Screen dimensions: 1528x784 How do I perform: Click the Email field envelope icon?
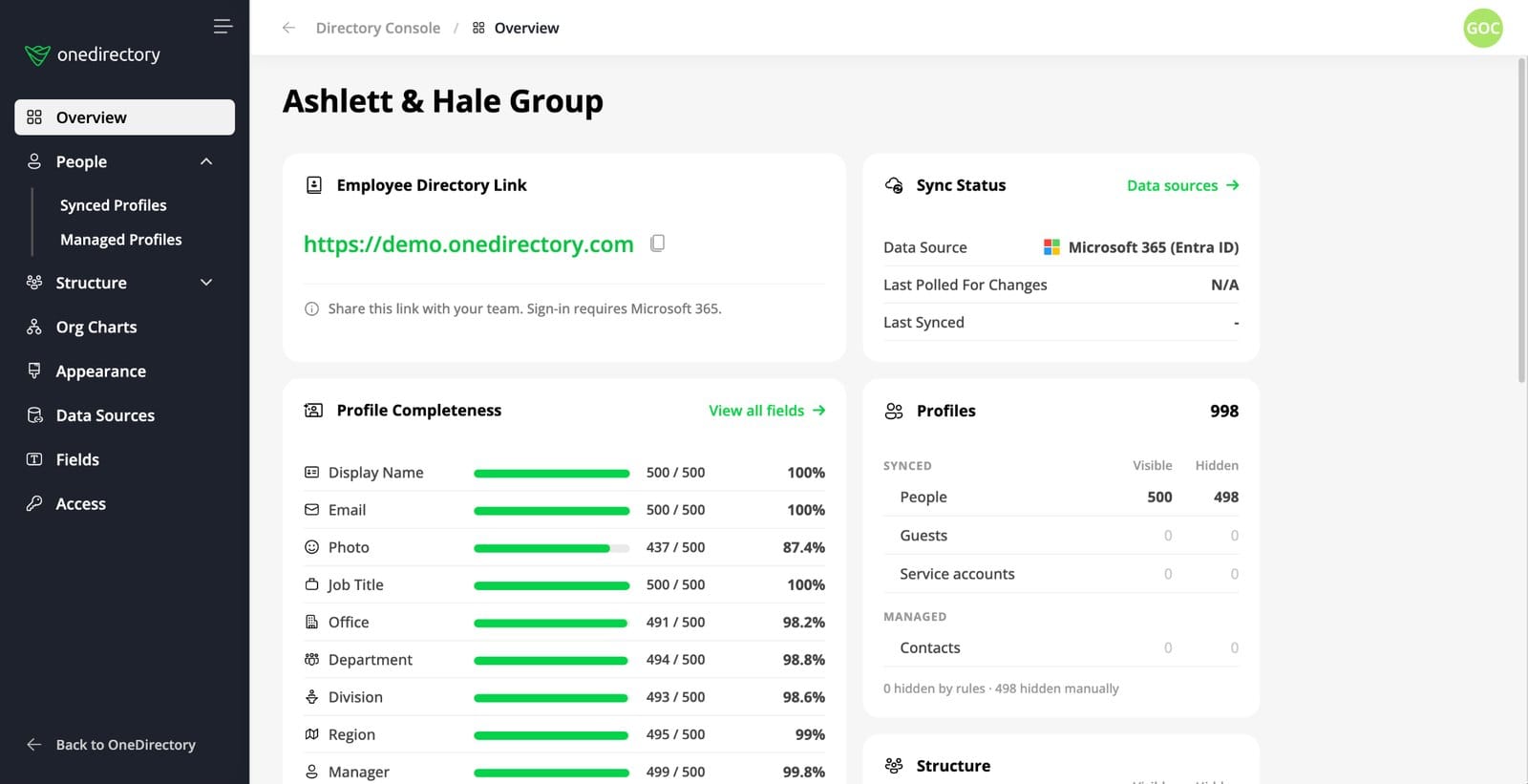coord(311,510)
